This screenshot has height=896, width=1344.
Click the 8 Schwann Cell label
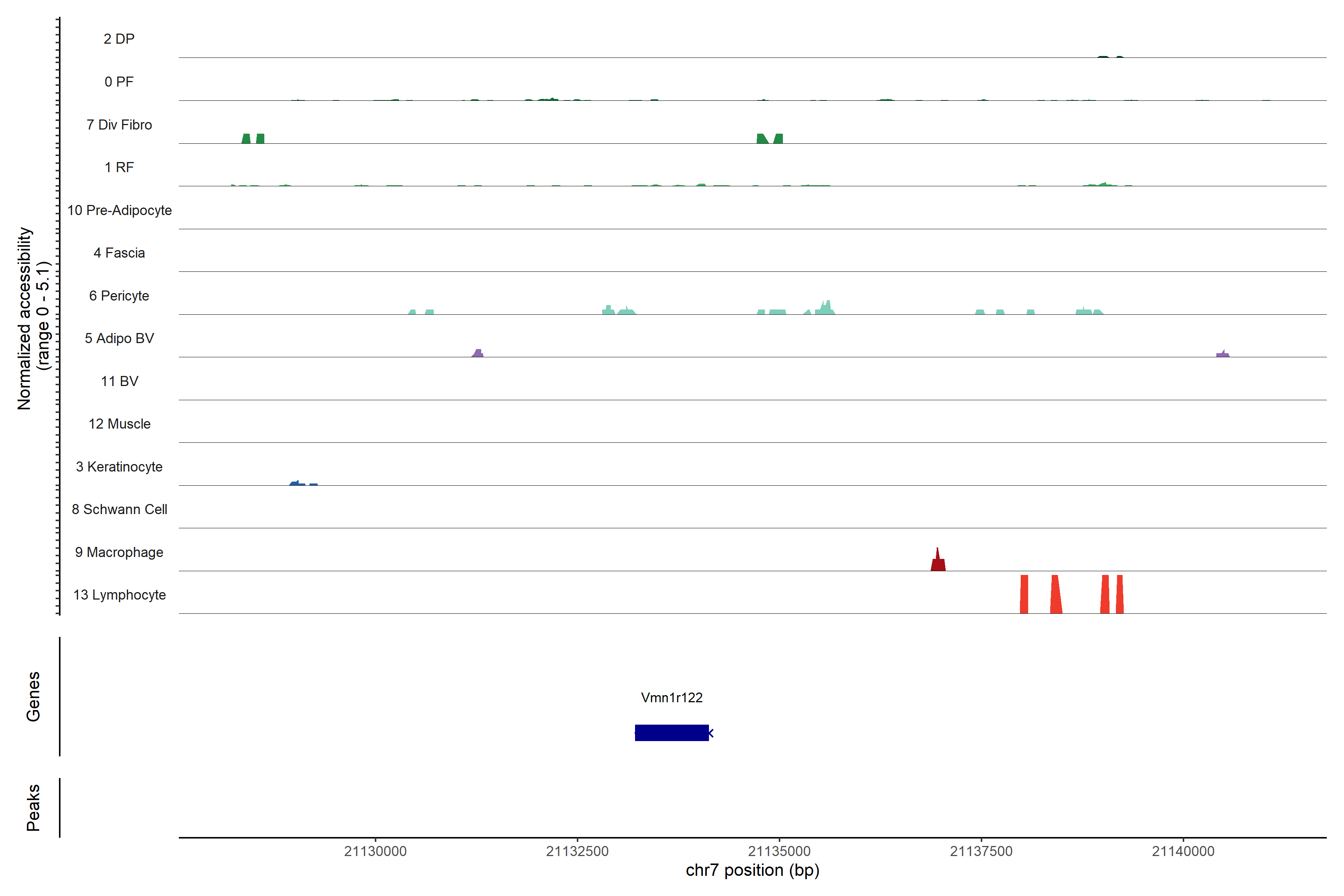click(119, 509)
